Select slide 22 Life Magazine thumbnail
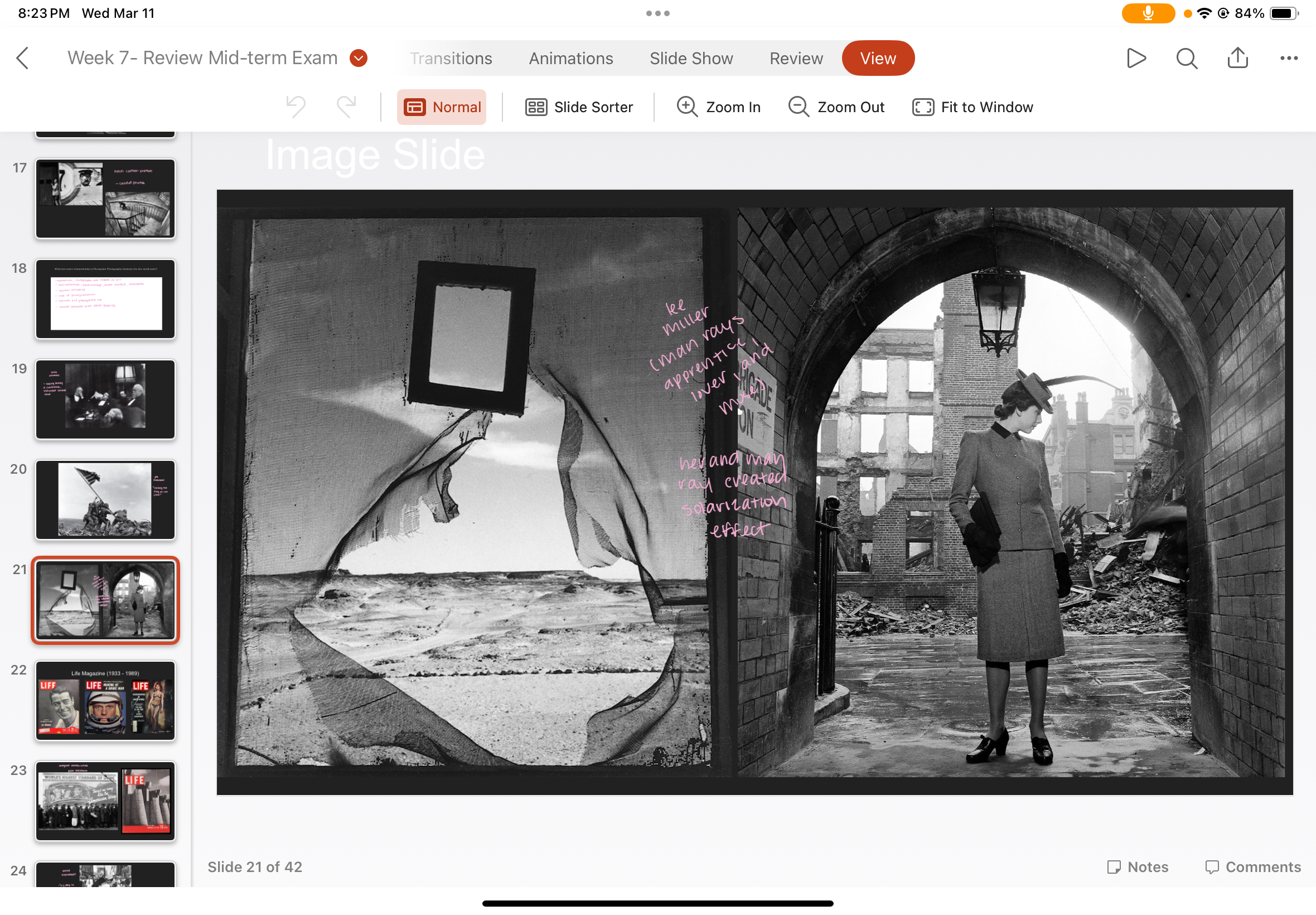The width and height of the screenshot is (1316, 915). pos(105,700)
